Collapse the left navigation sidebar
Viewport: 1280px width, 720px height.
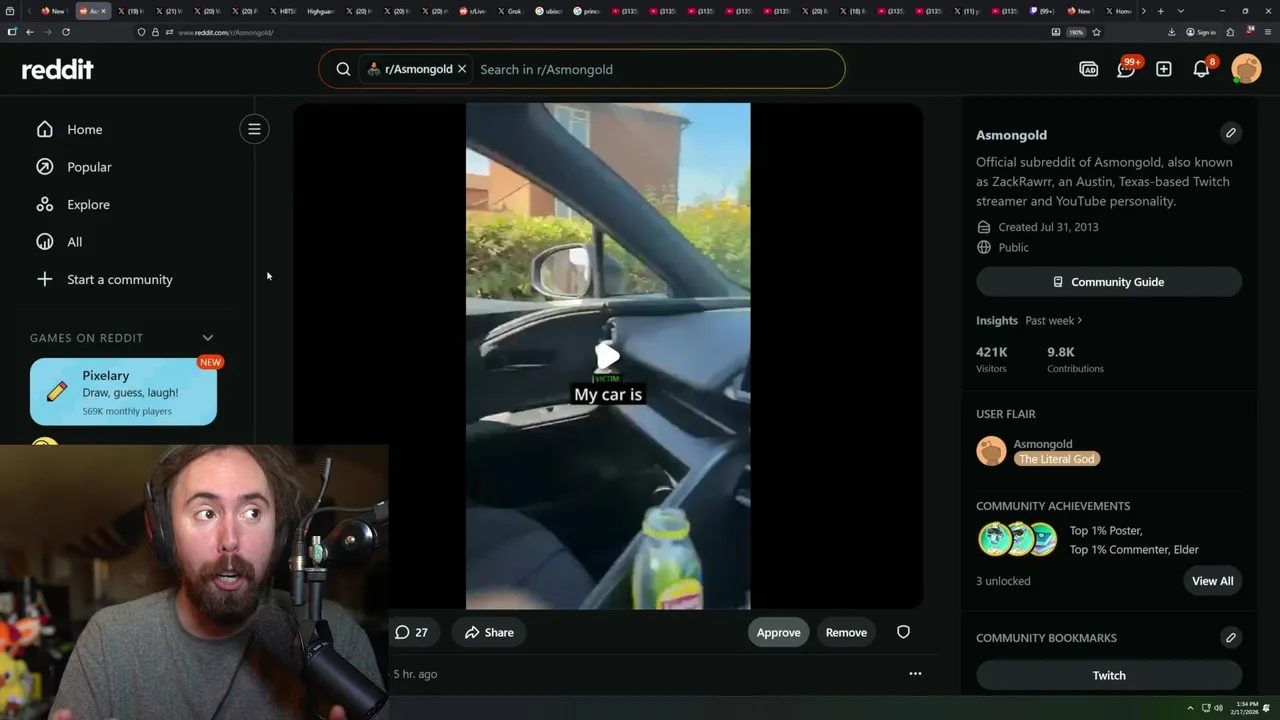[254, 129]
